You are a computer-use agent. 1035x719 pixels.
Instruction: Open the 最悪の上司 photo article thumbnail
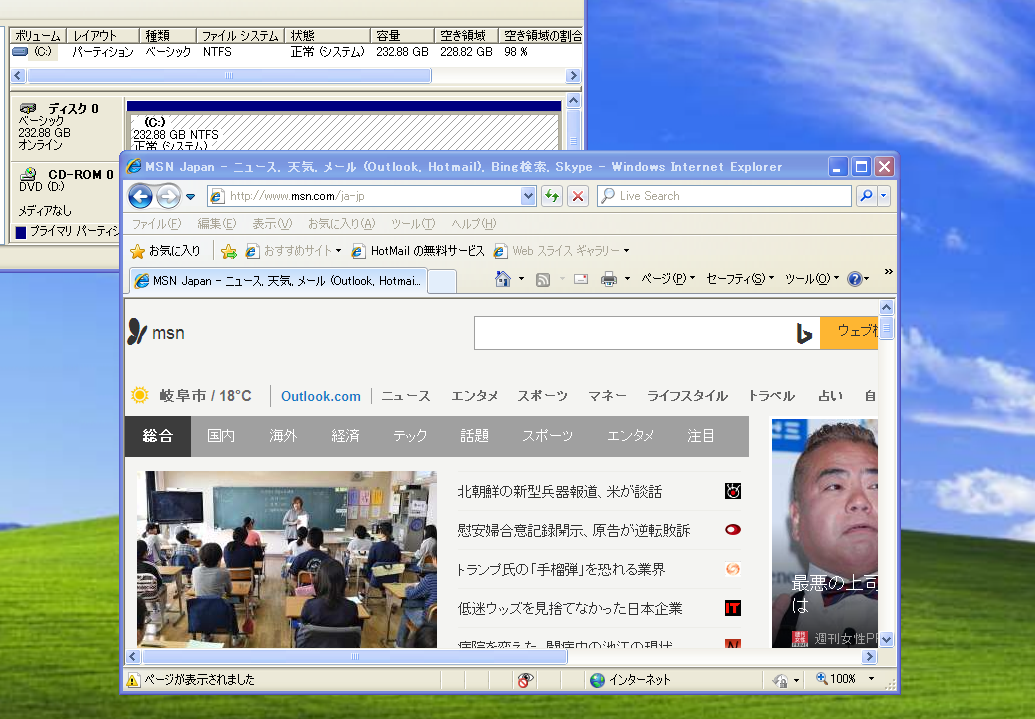[825, 533]
